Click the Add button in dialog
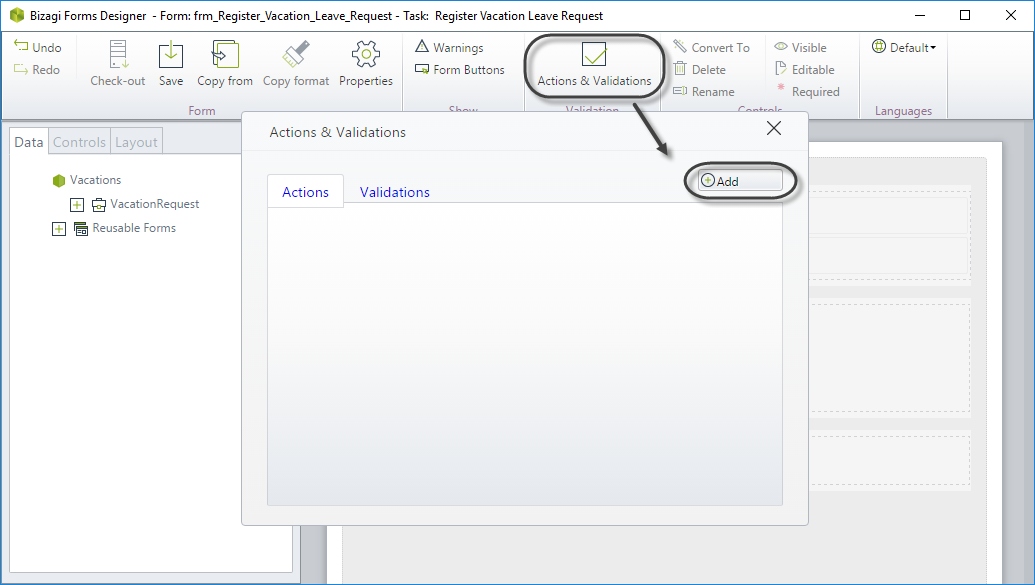The width and height of the screenshot is (1035, 585). click(741, 180)
